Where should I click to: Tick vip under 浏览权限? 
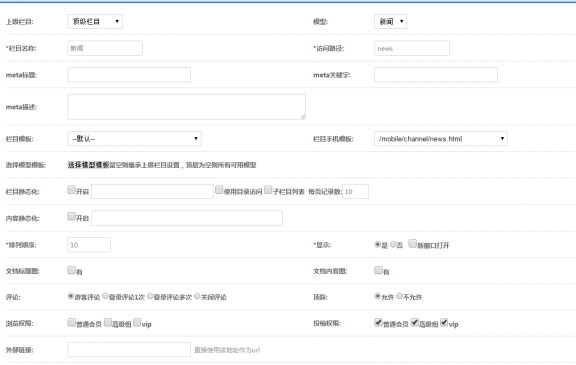click(x=137, y=322)
